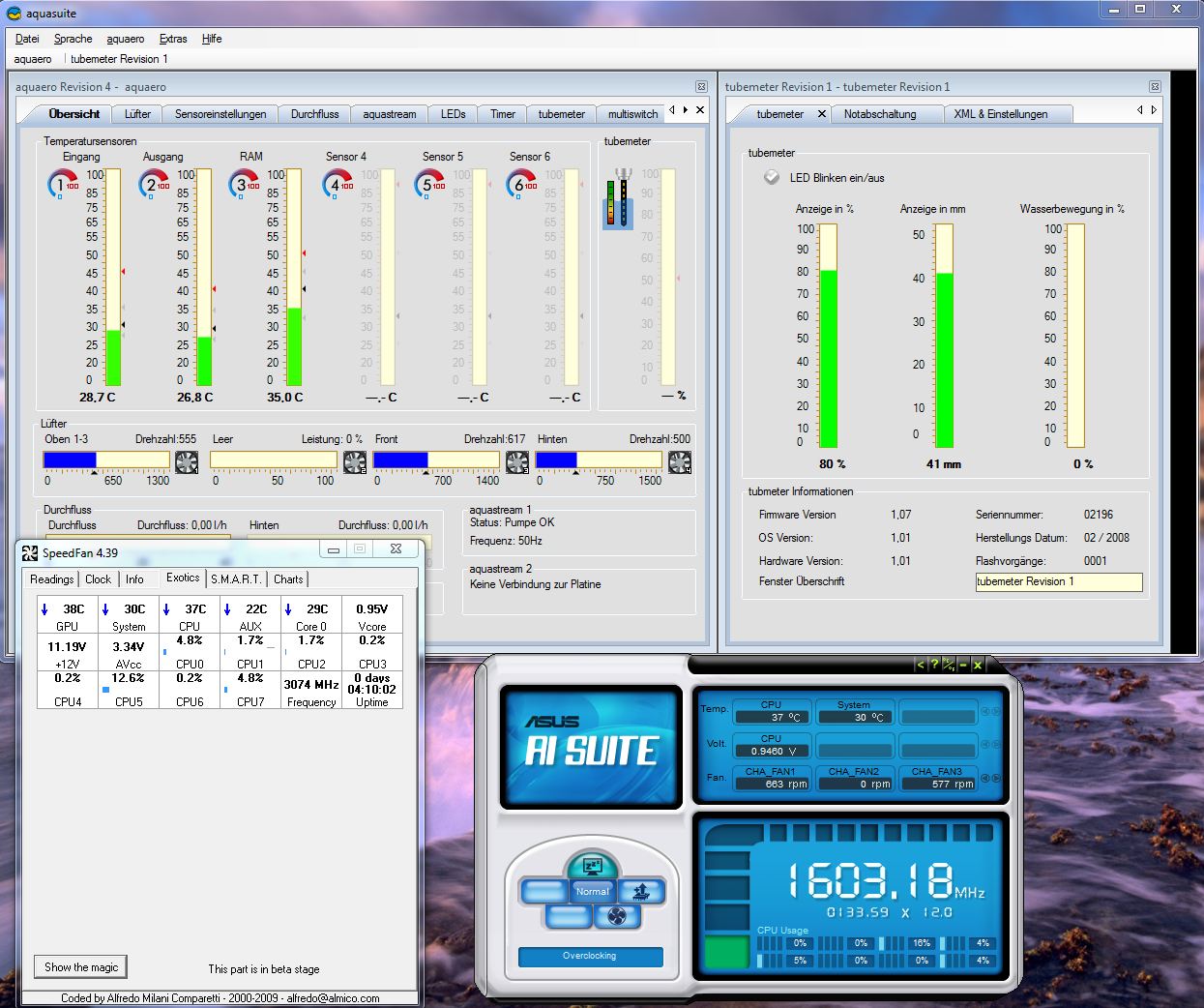Click the Eingang sensor 1 gauge icon
This screenshot has width=1204, height=1008.
click(63, 183)
